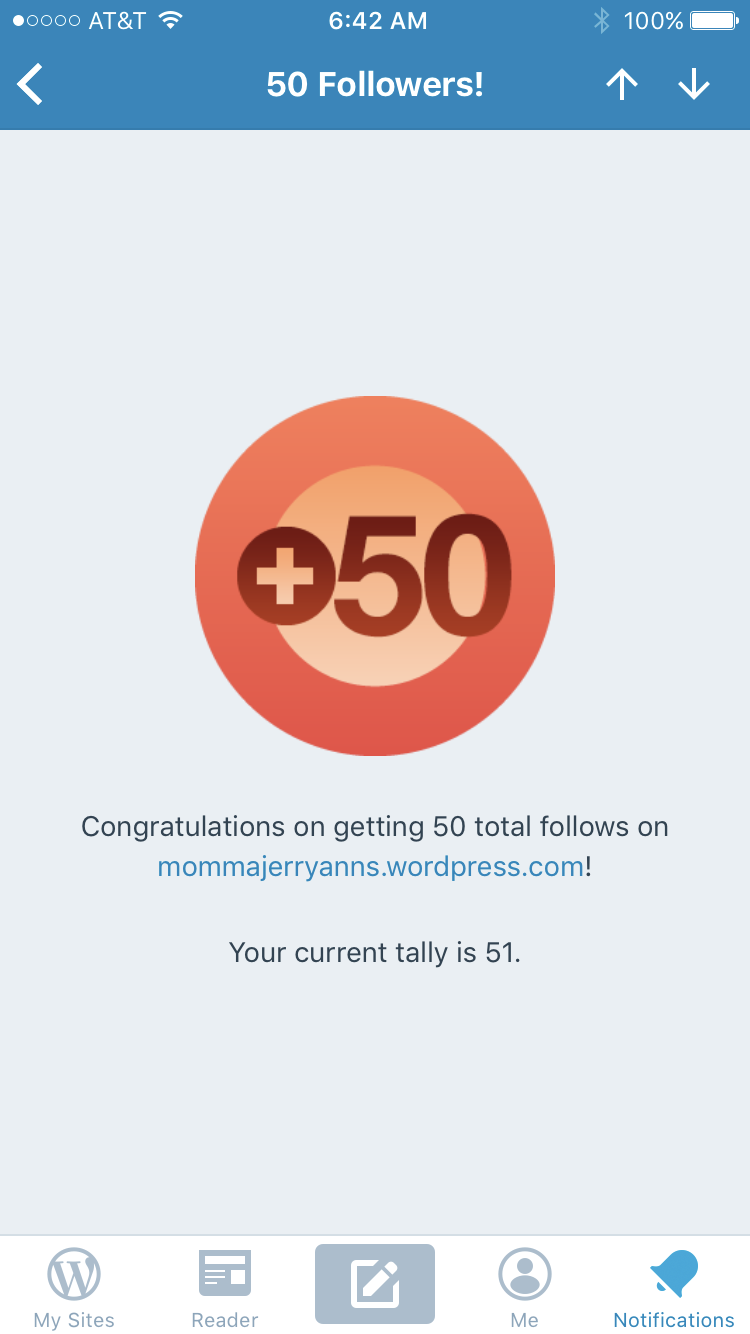This screenshot has width=750, height=1334.
Task: Tap the 100% battery percentage
Action: point(653,20)
